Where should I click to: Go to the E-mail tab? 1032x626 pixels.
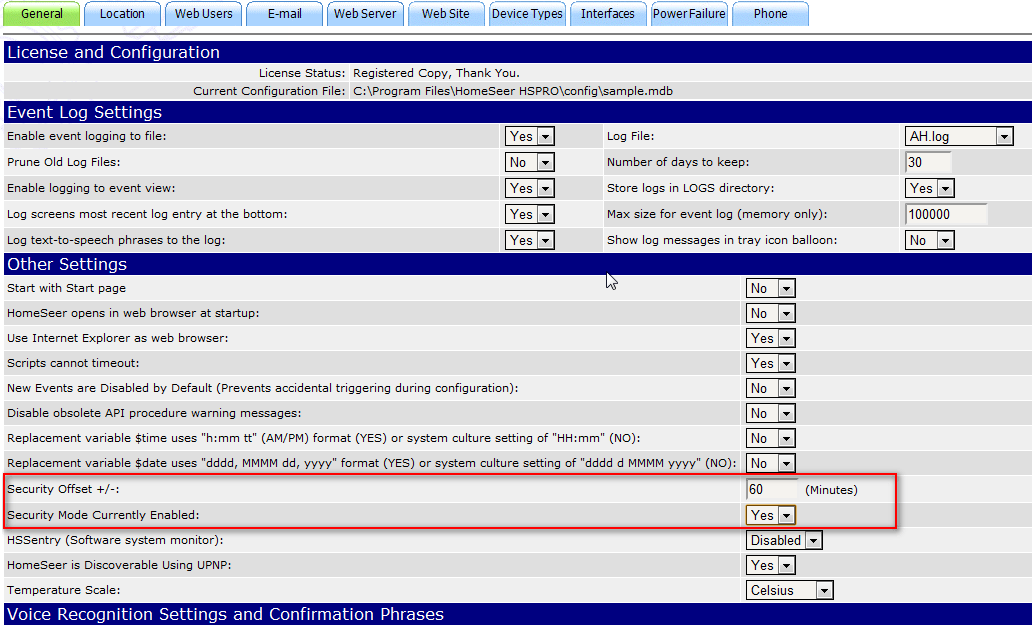tap(284, 14)
